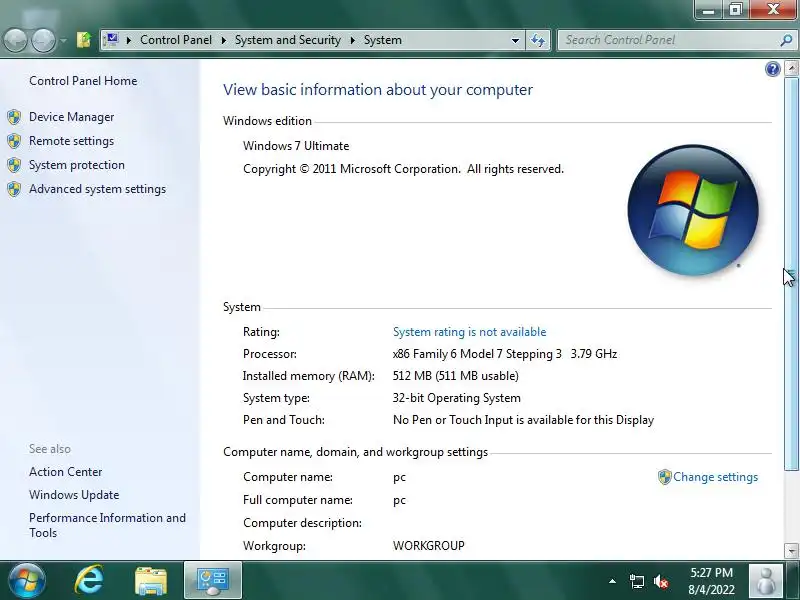
Task: Close the System window
Action: [773, 9]
